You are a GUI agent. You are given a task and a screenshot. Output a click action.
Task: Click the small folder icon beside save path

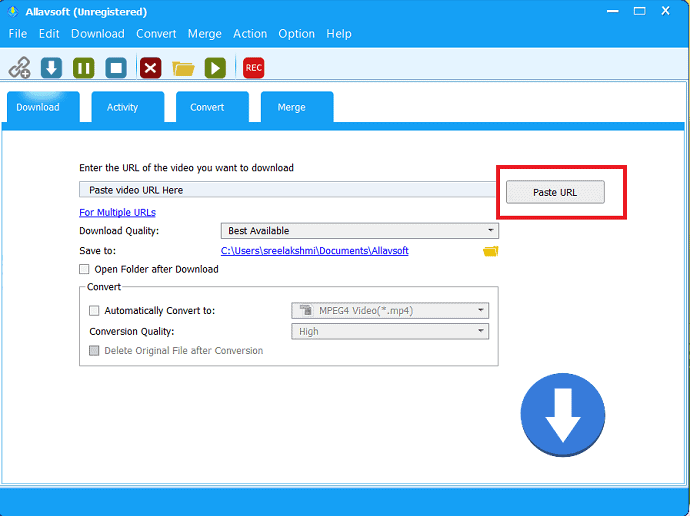[490, 251]
